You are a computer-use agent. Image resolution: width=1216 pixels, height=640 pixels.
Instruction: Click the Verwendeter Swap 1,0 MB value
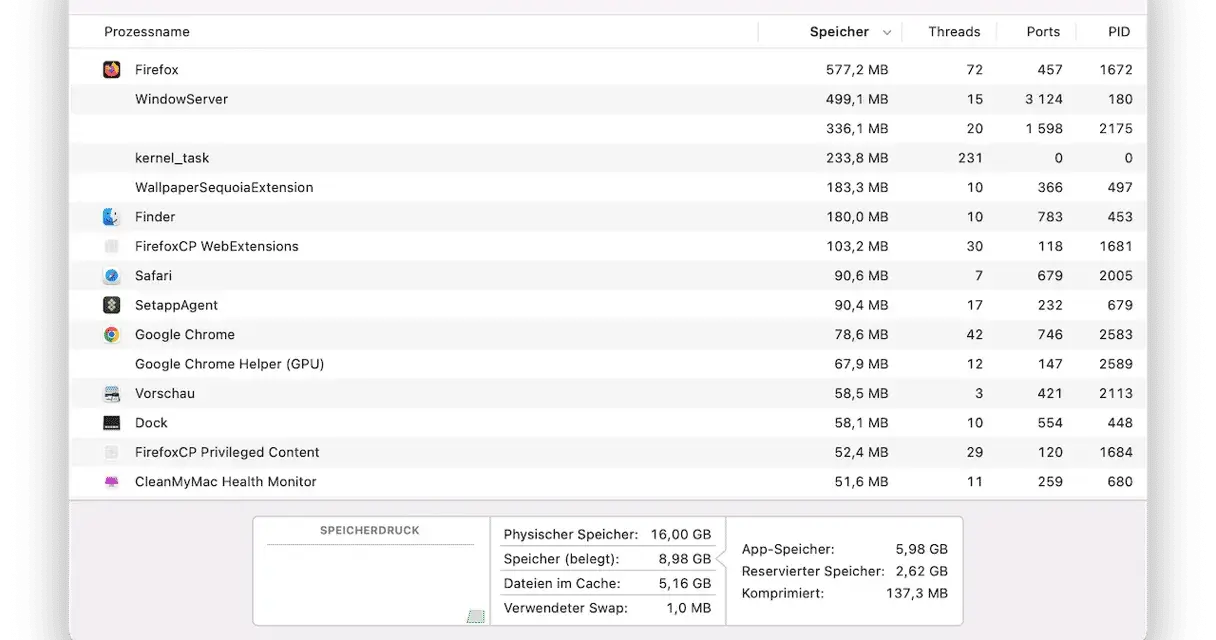click(x=689, y=607)
